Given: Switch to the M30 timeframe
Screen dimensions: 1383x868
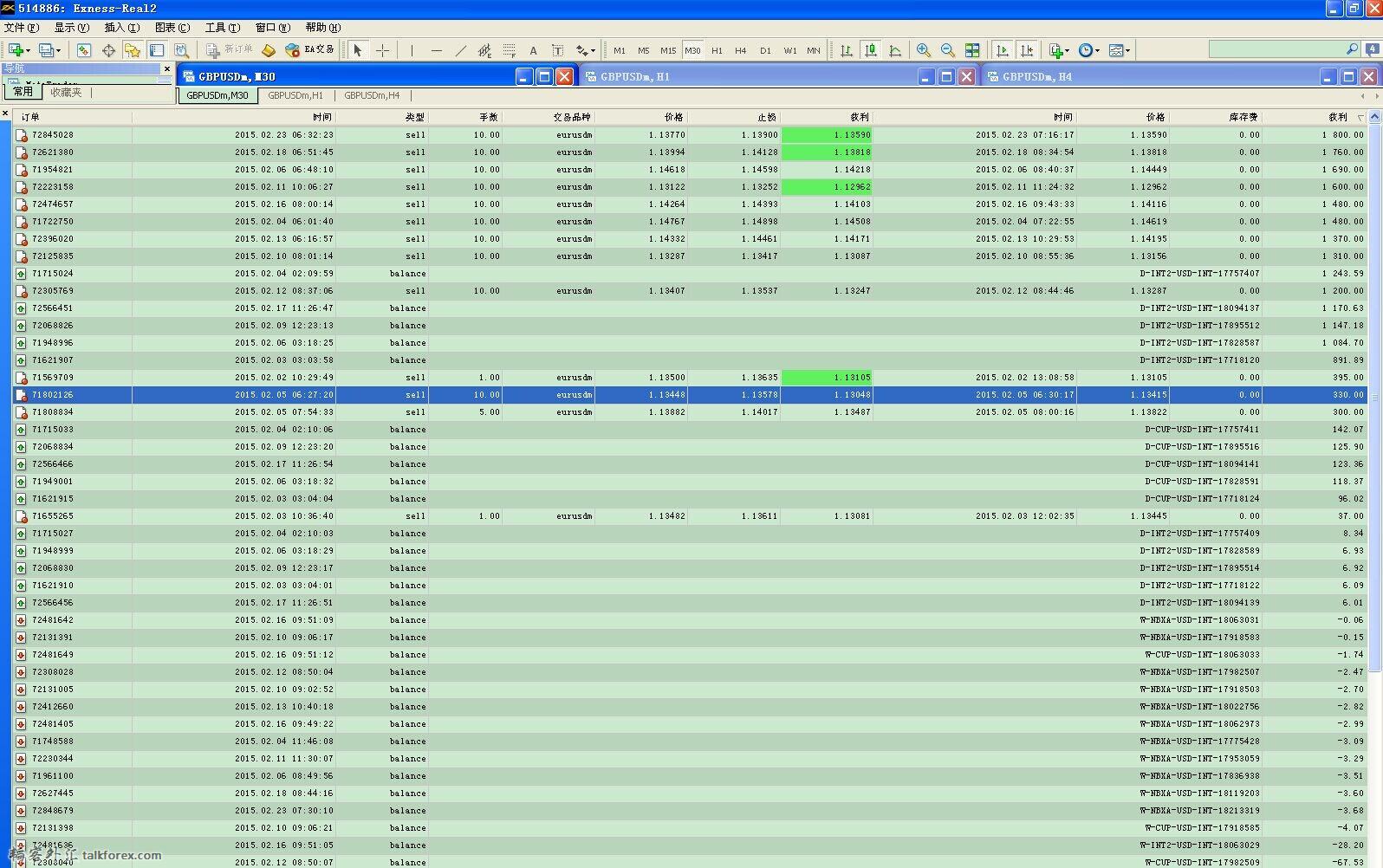Looking at the screenshot, I should 692,50.
